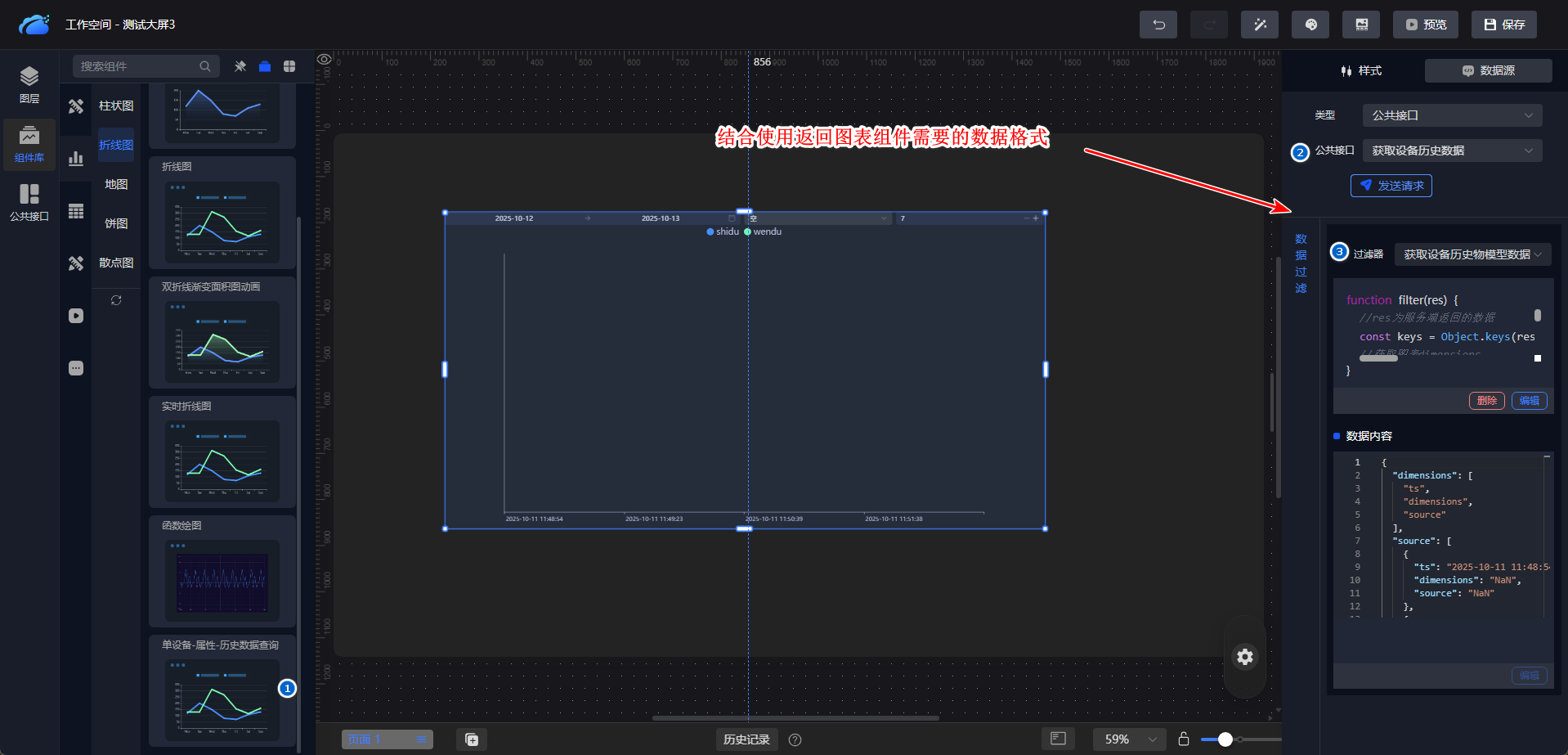Viewport: 1568px width, 755px height.
Task: Switch to the 样式 tab
Action: tap(1361, 71)
